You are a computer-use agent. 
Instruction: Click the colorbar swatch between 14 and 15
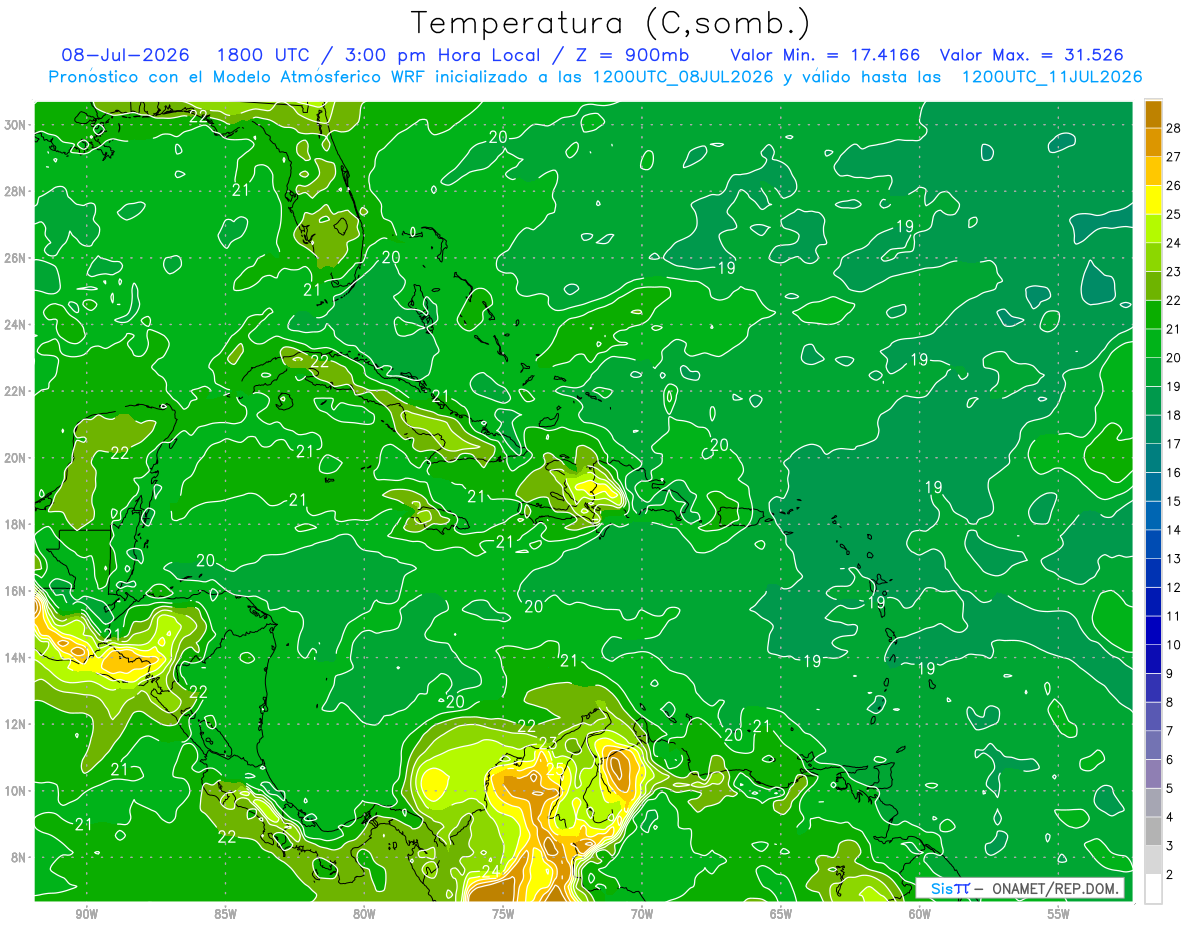1154,516
